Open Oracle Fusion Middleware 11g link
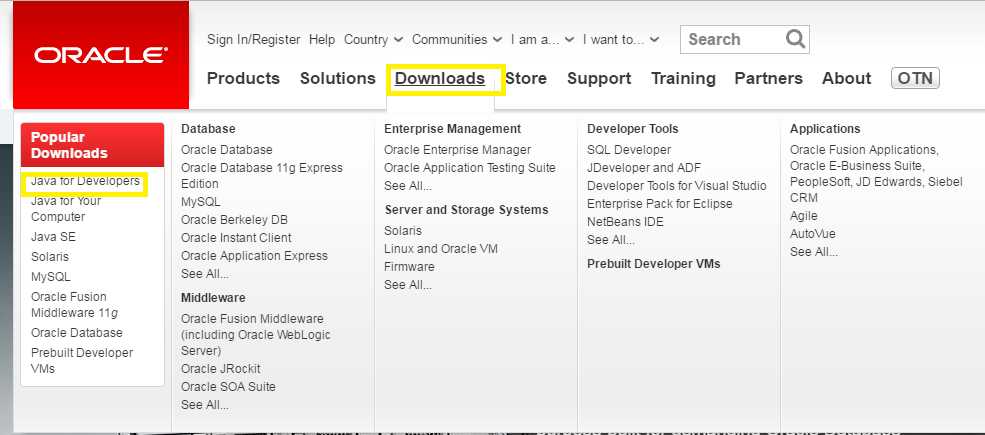 point(74,304)
